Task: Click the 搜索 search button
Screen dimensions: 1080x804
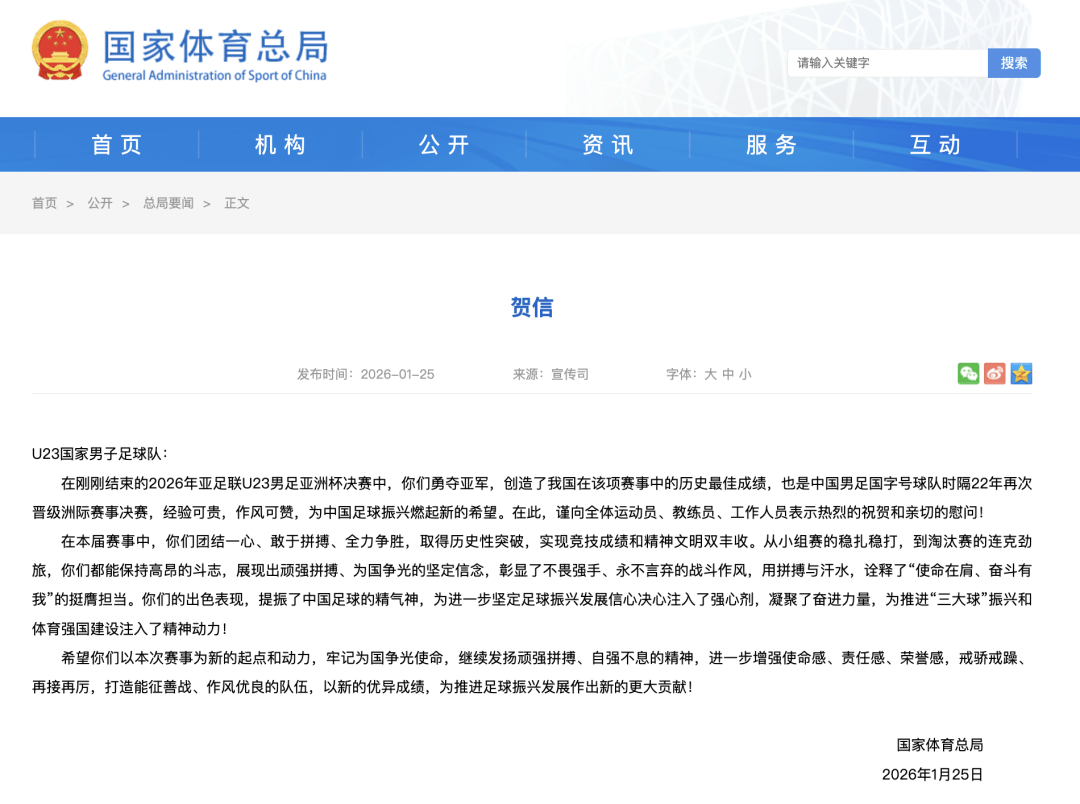Action: click(x=1014, y=63)
